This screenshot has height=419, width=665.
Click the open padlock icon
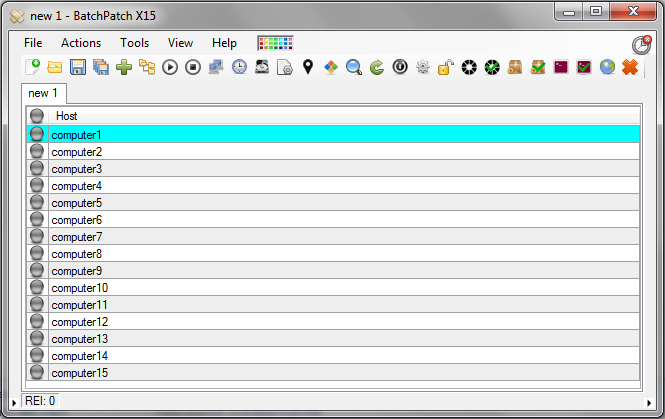tap(445, 67)
